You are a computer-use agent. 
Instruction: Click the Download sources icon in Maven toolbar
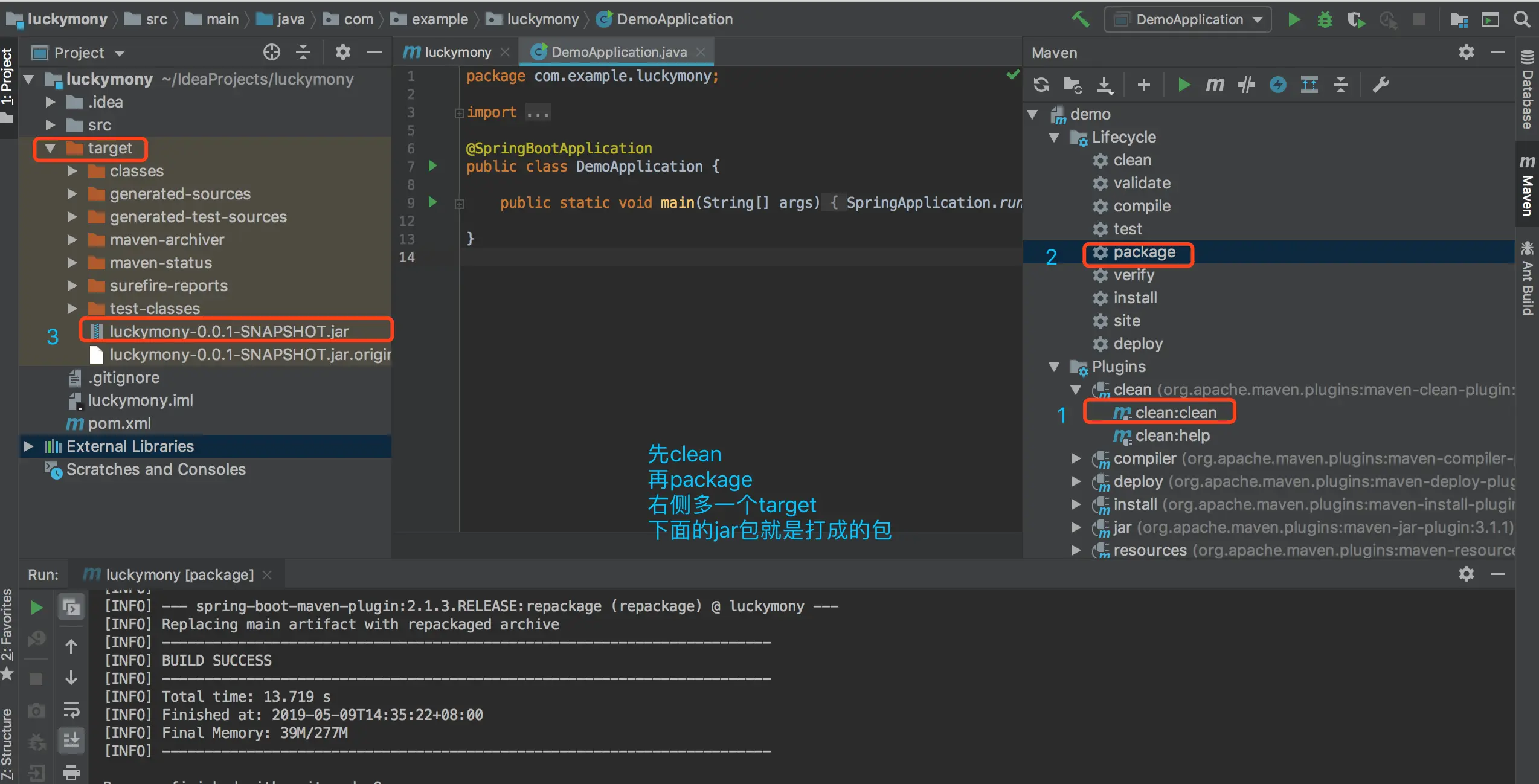tap(1105, 85)
